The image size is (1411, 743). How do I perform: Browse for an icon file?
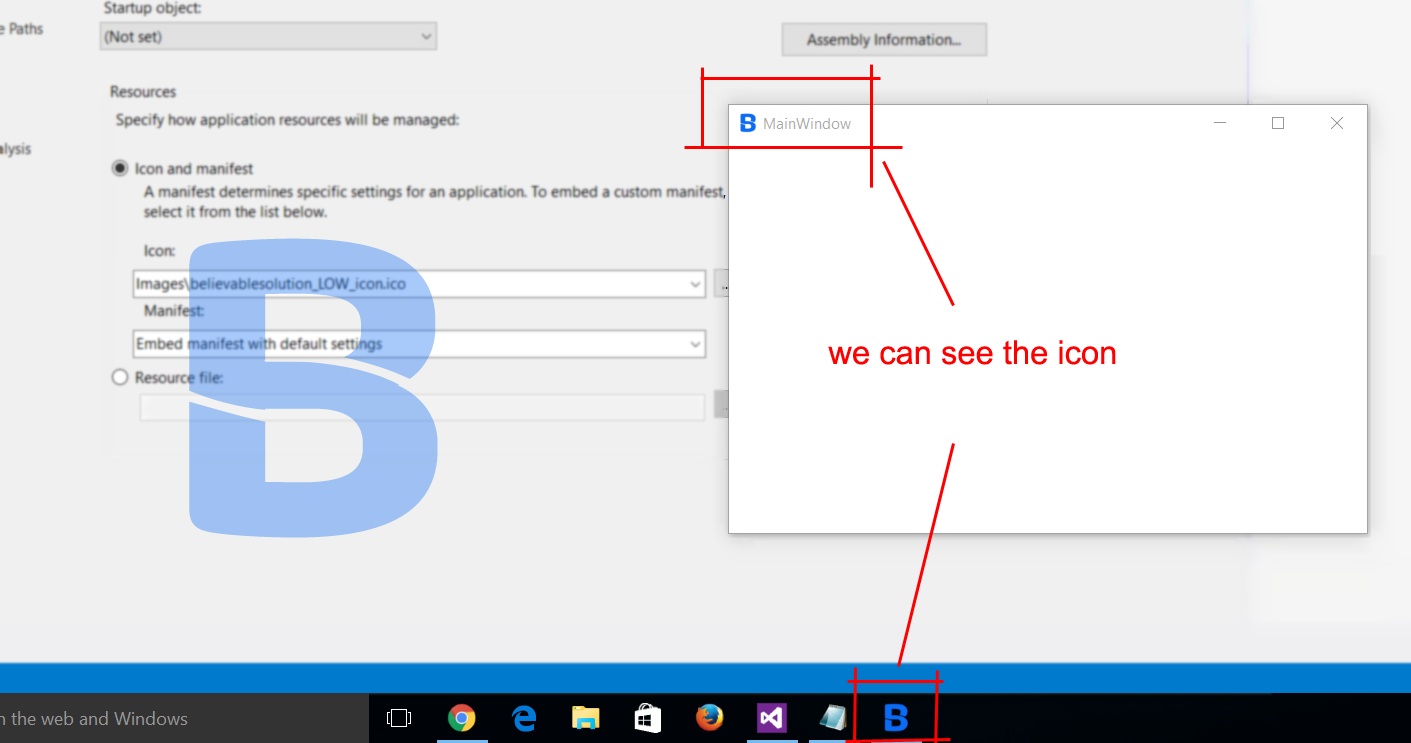pos(722,283)
